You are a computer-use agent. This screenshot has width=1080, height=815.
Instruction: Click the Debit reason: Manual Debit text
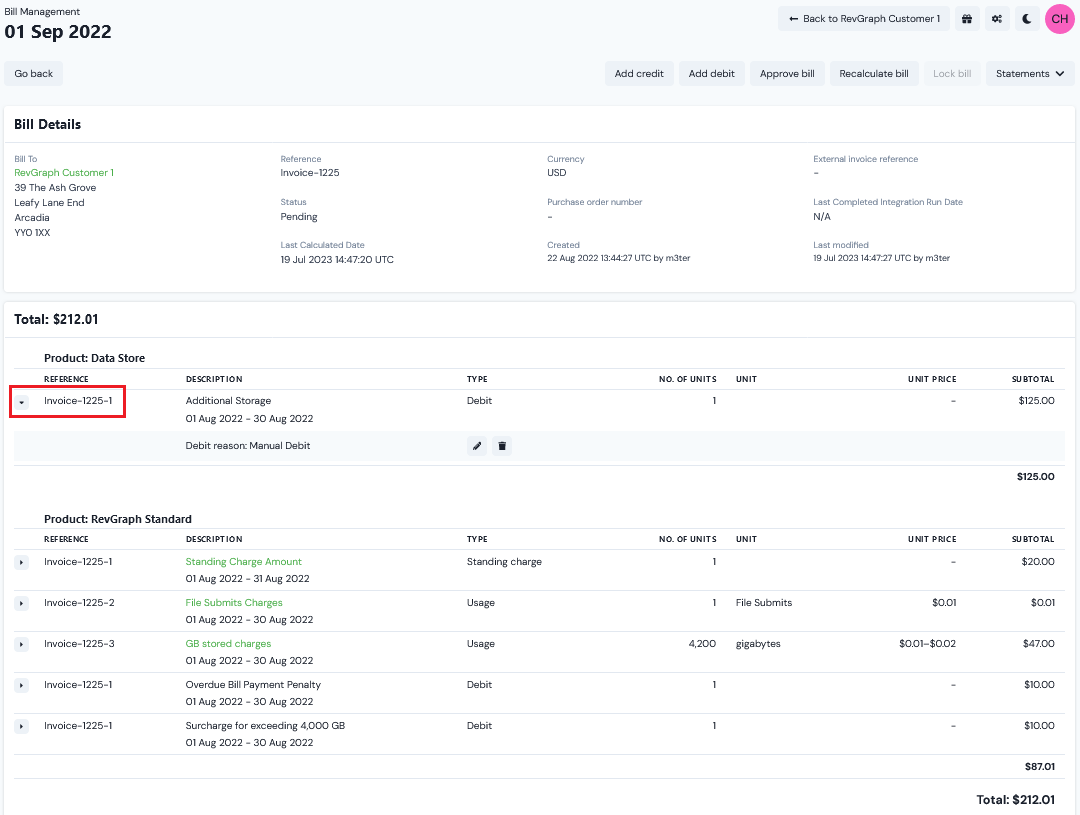click(248, 446)
